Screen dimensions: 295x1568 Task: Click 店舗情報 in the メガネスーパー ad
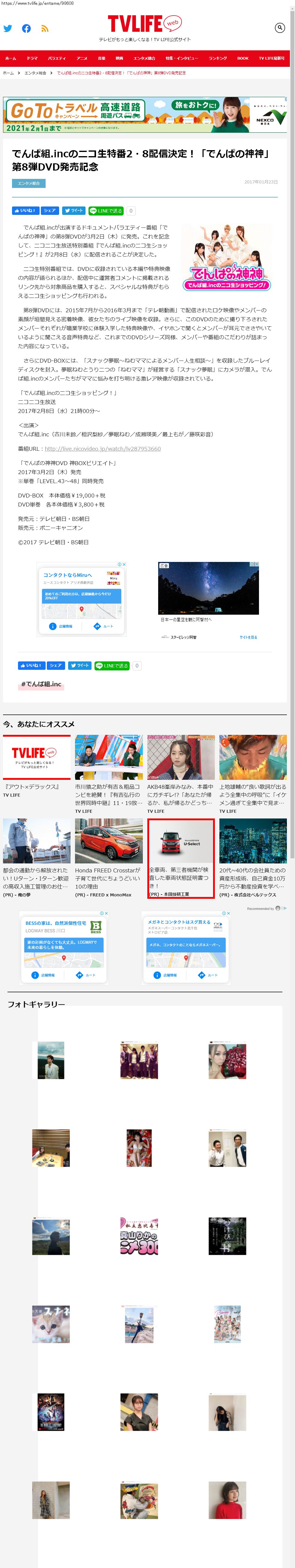165,975
